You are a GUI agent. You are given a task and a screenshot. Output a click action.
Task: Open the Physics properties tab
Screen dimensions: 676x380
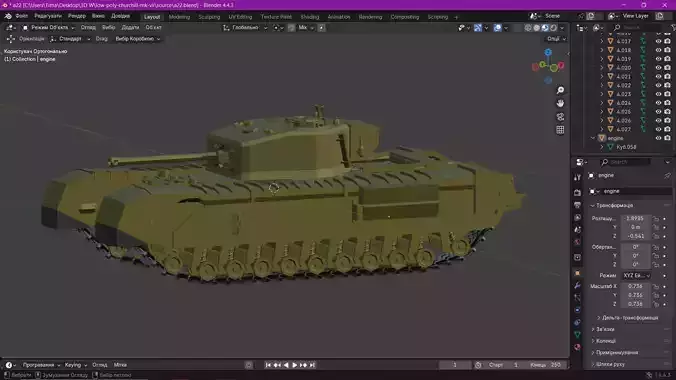(x=578, y=310)
